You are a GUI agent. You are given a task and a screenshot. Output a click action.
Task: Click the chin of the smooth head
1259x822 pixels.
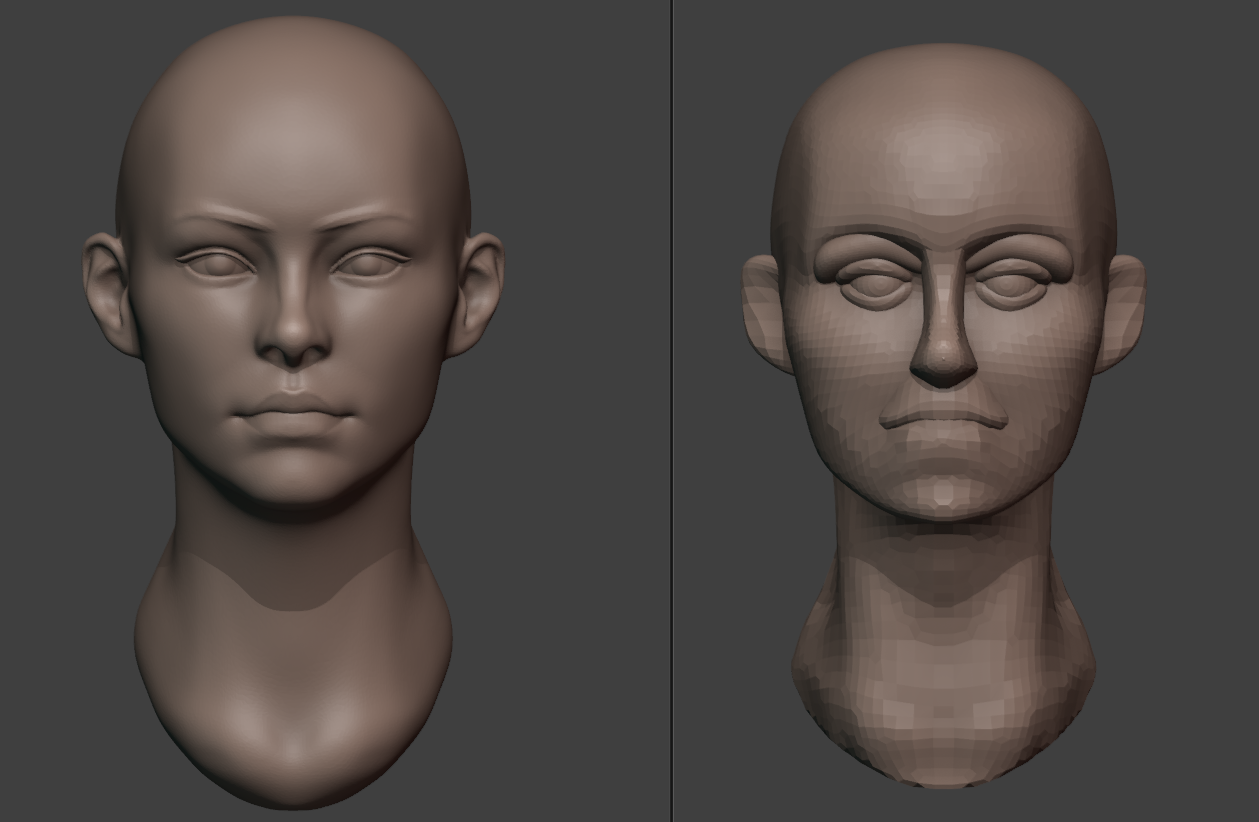pyautogui.click(x=293, y=480)
